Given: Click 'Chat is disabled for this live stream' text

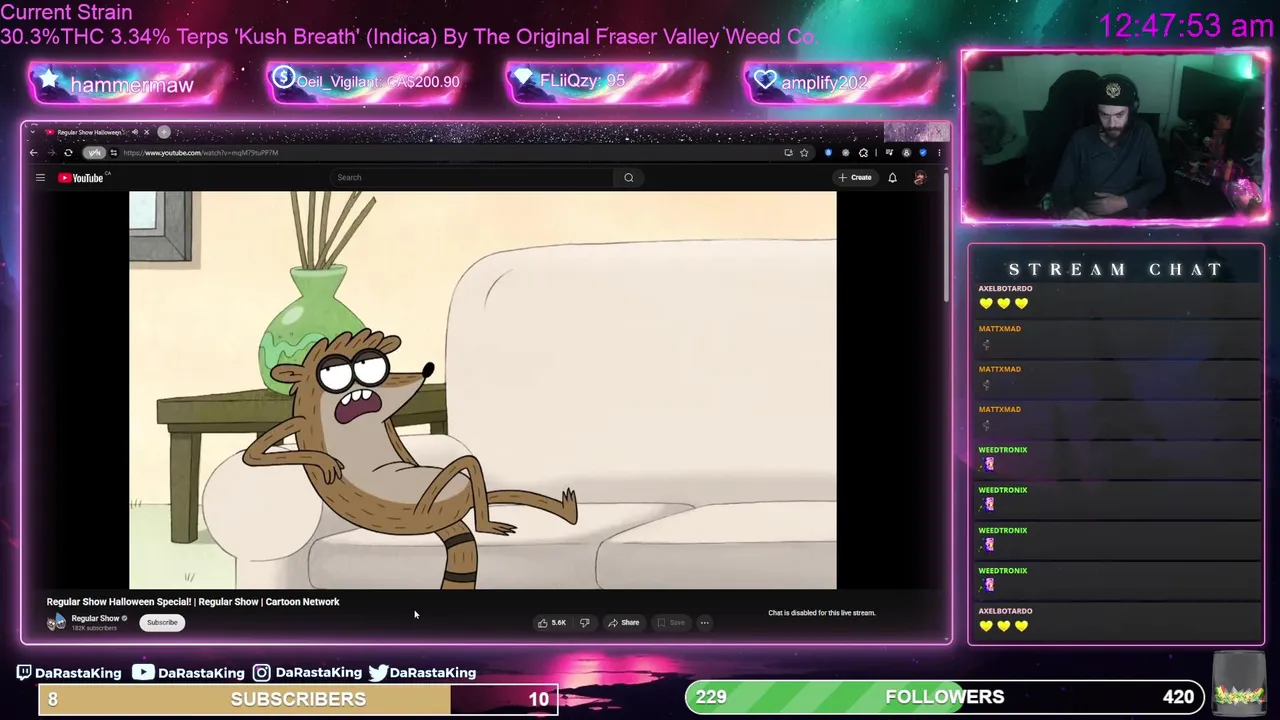Looking at the screenshot, I should 821,613.
